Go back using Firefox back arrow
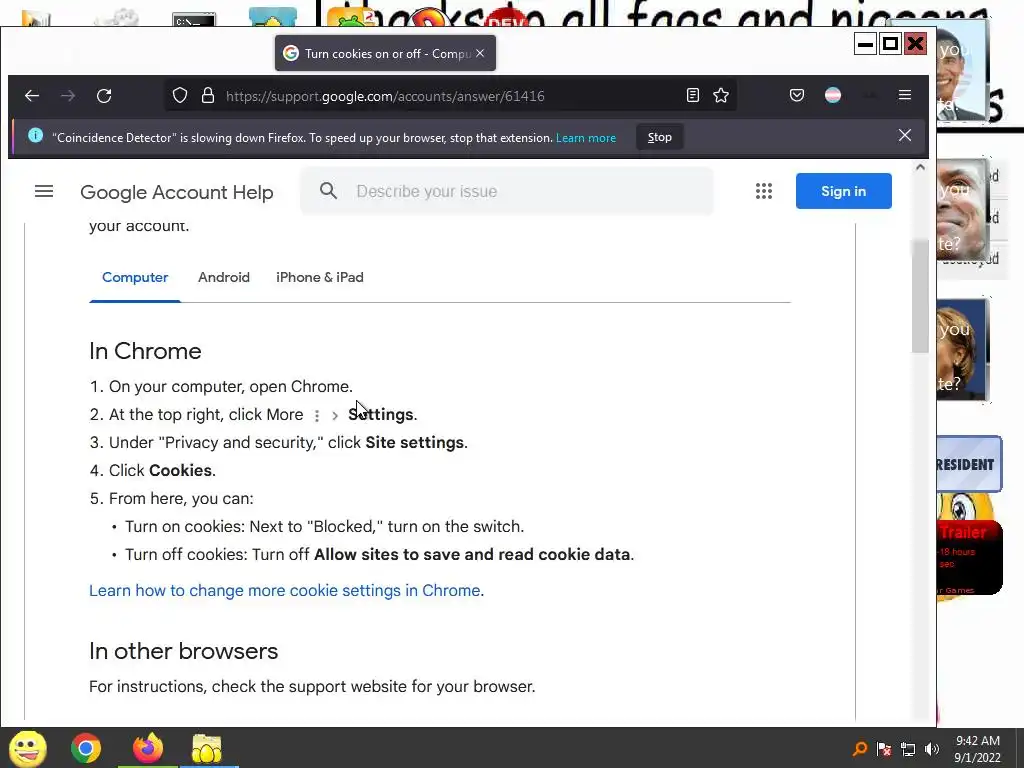Image resolution: width=1024 pixels, height=768 pixels. [32, 96]
